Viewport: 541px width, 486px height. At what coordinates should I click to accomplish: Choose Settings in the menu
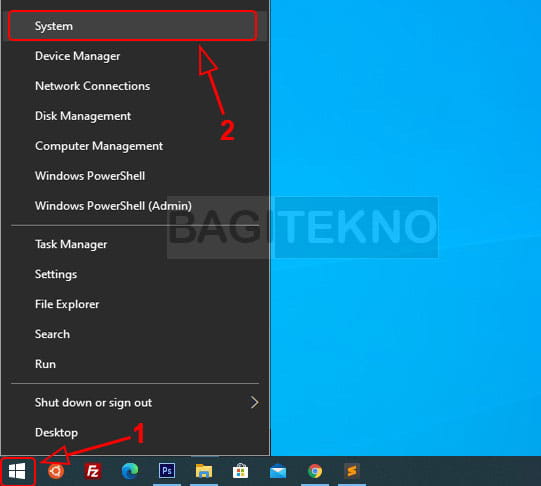click(x=135, y=275)
